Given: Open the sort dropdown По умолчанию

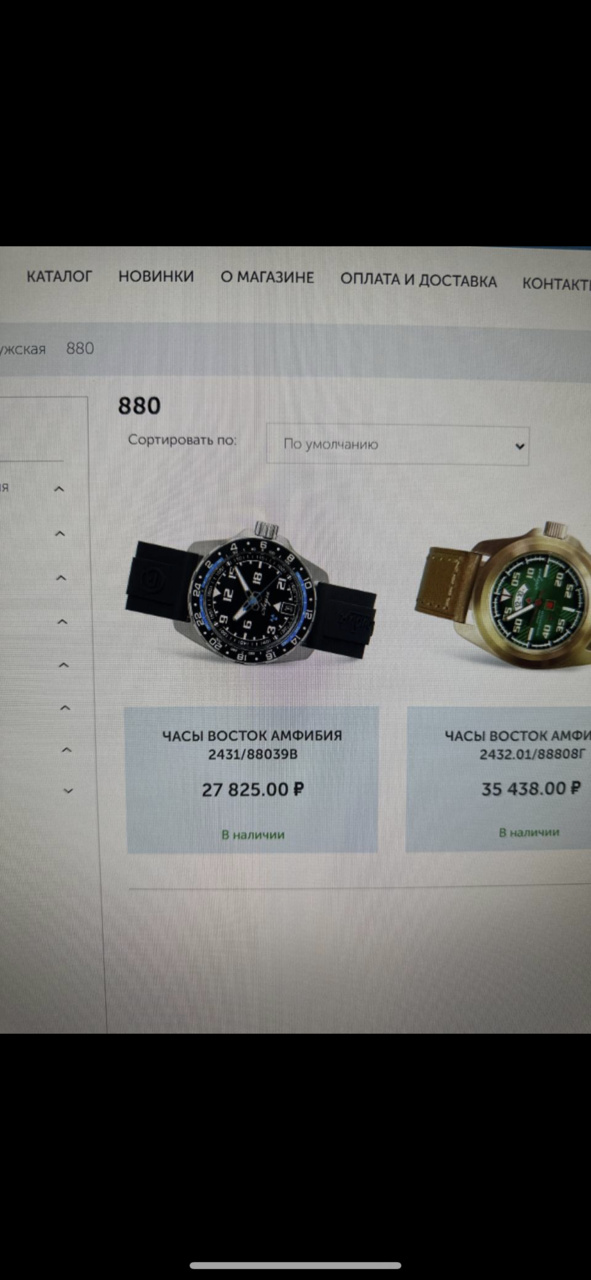Looking at the screenshot, I should 397,445.
